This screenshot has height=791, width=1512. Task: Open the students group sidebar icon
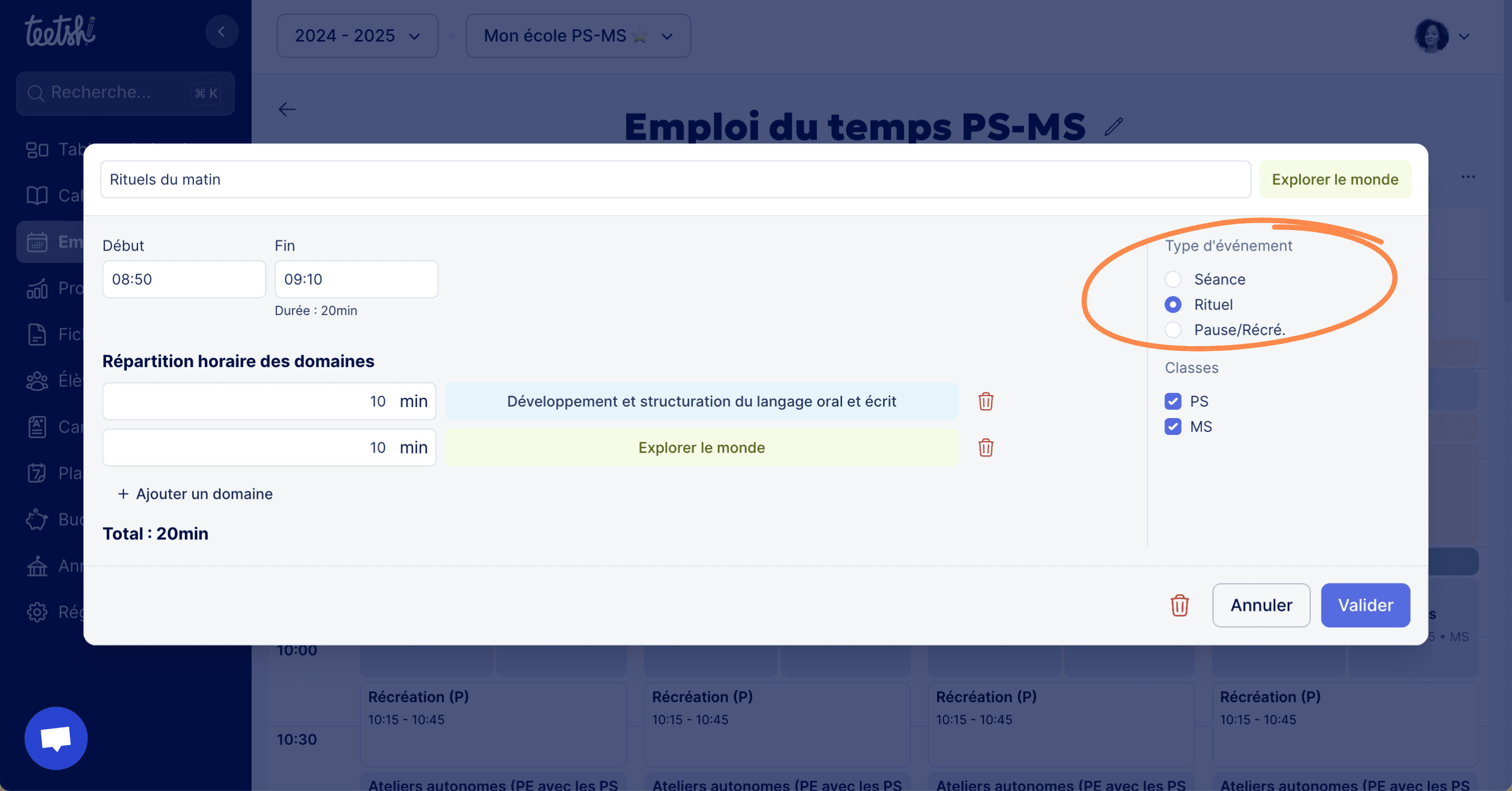(37, 381)
